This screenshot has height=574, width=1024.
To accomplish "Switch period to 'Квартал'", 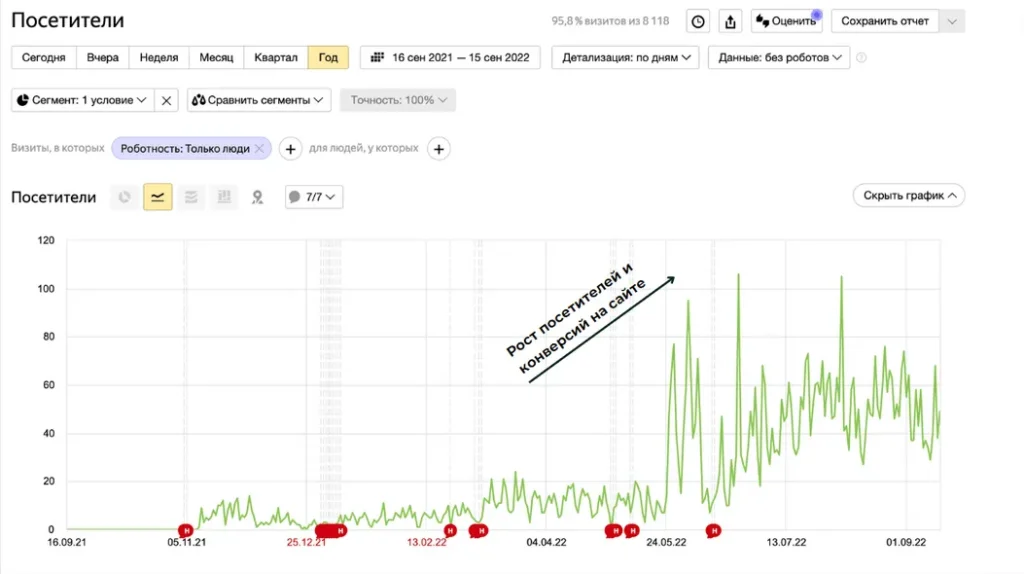I will coord(276,57).
